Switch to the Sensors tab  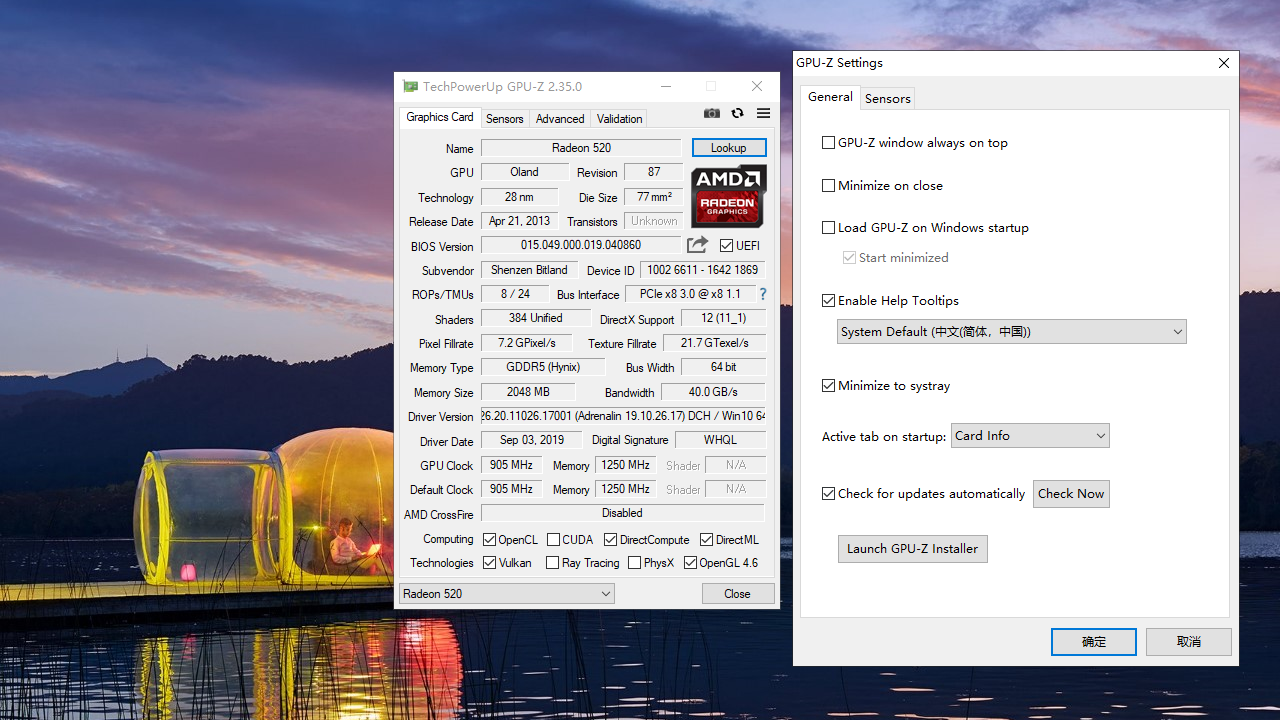point(505,118)
